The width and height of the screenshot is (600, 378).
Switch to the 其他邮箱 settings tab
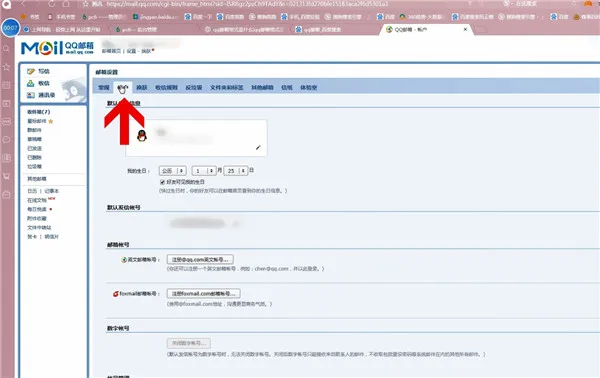pyautogui.click(x=262, y=88)
